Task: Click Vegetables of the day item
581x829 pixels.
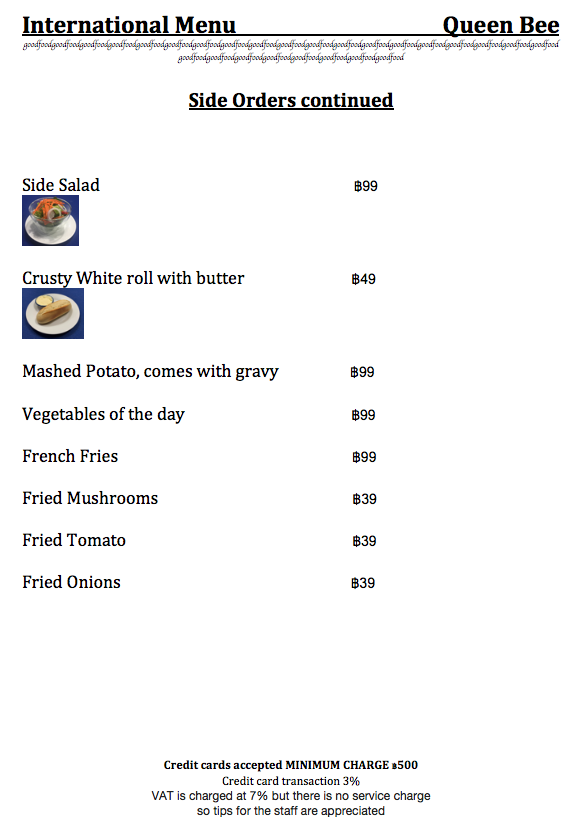Action: pyautogui.click(x=104, y=414)
